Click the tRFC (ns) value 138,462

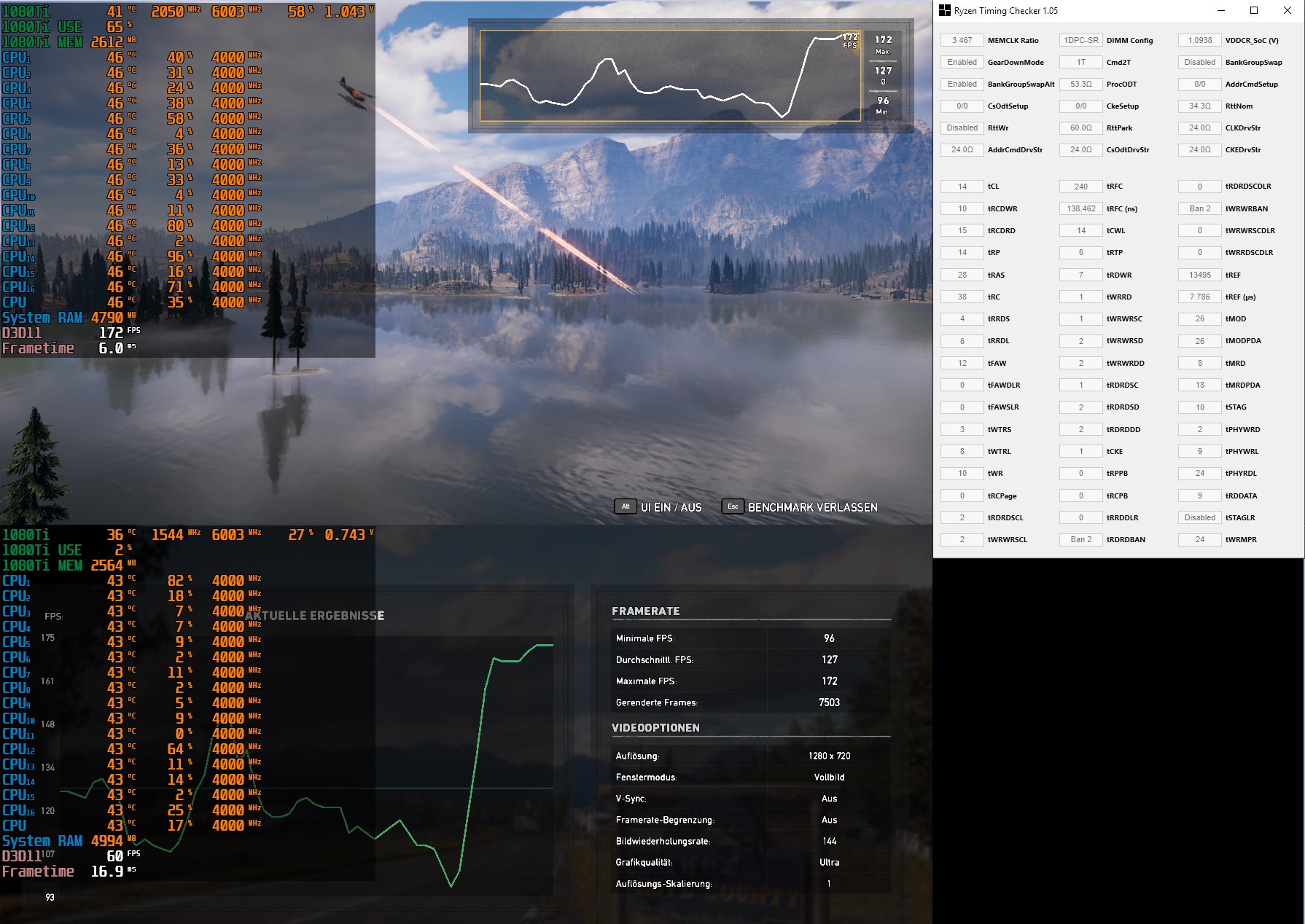coord(1081,209)
